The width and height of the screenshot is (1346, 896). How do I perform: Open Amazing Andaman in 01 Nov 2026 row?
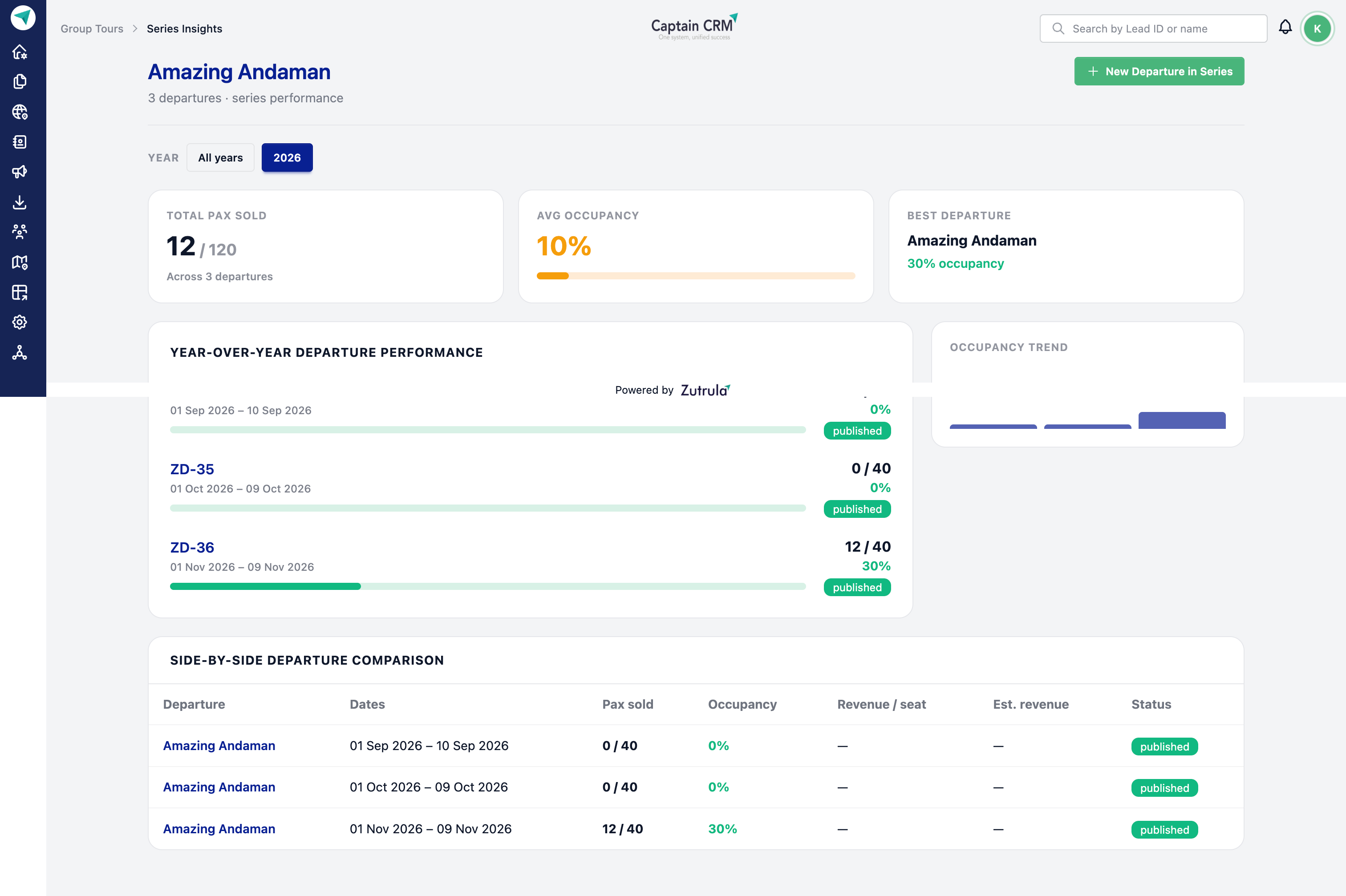point(219,828)
